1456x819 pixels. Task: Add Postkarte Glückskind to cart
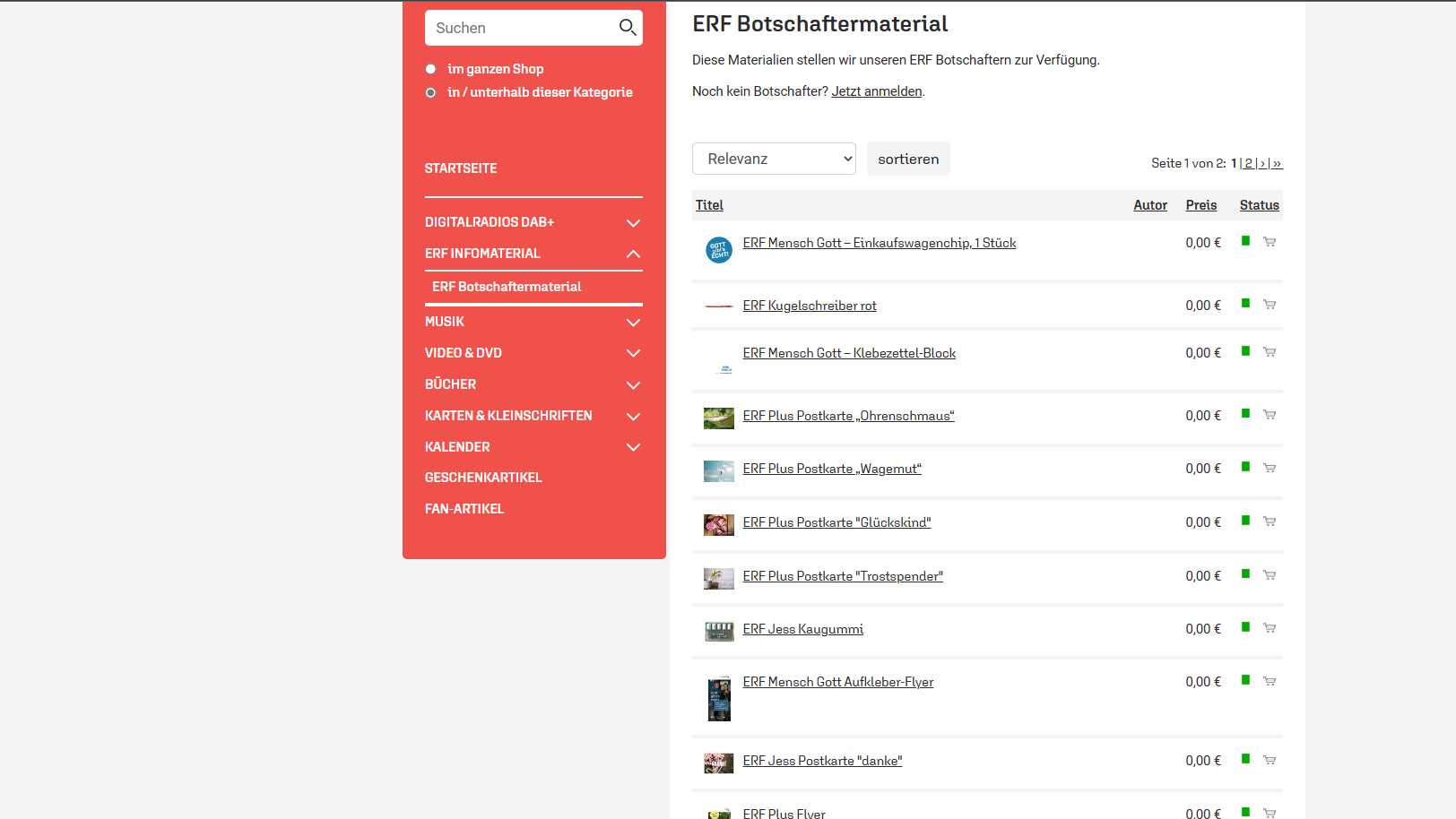pos(1270,522)
